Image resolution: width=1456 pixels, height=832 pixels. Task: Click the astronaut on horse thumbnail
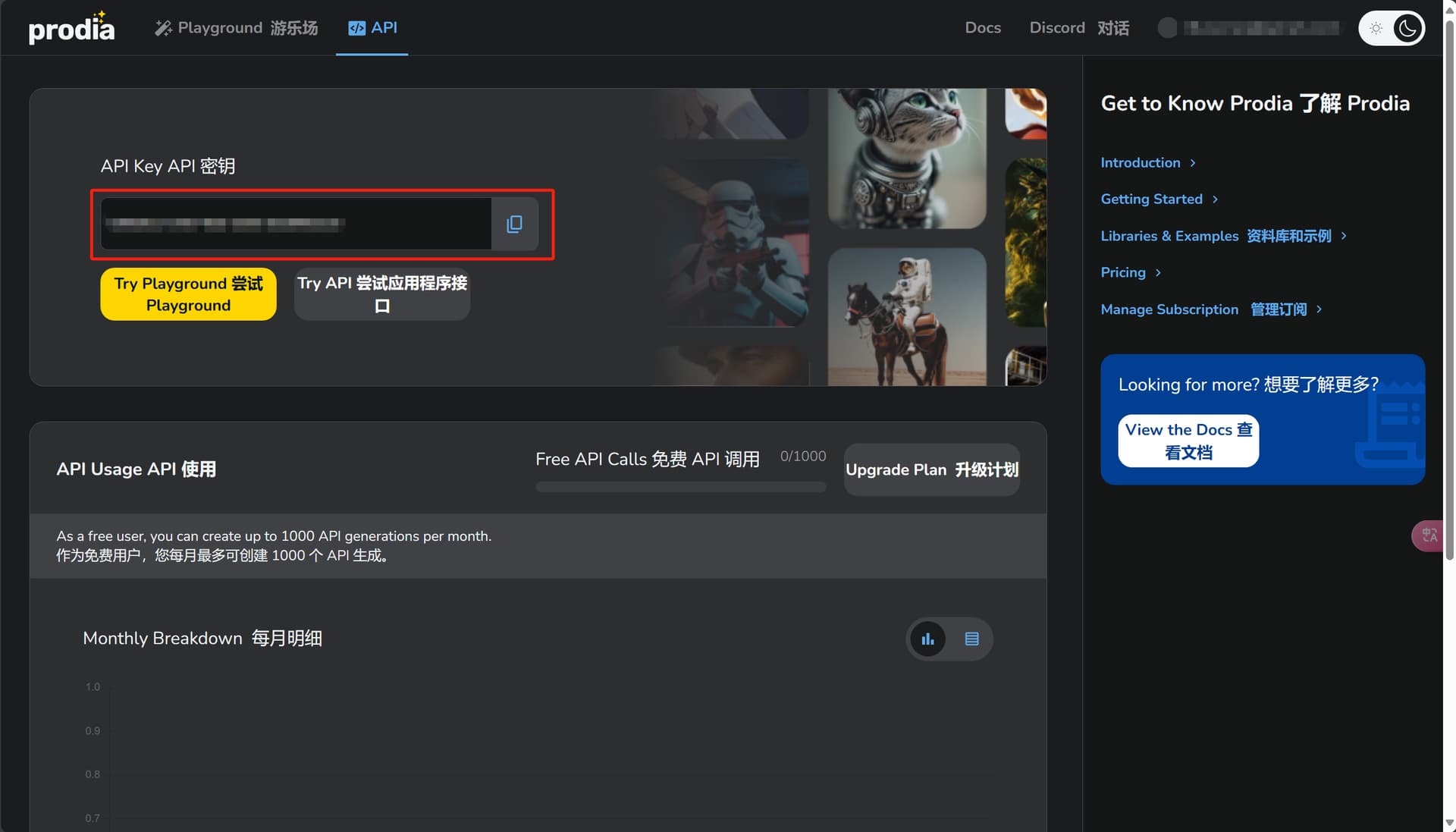click(x=907, y=317)
